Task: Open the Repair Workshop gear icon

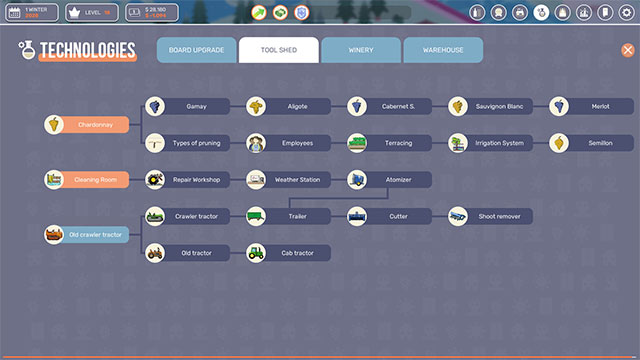Action: 155,180
